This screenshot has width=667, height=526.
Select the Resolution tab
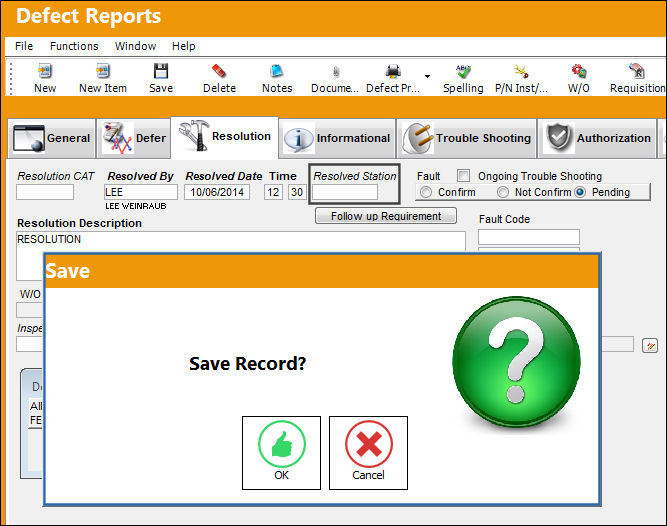coord(225,136)
